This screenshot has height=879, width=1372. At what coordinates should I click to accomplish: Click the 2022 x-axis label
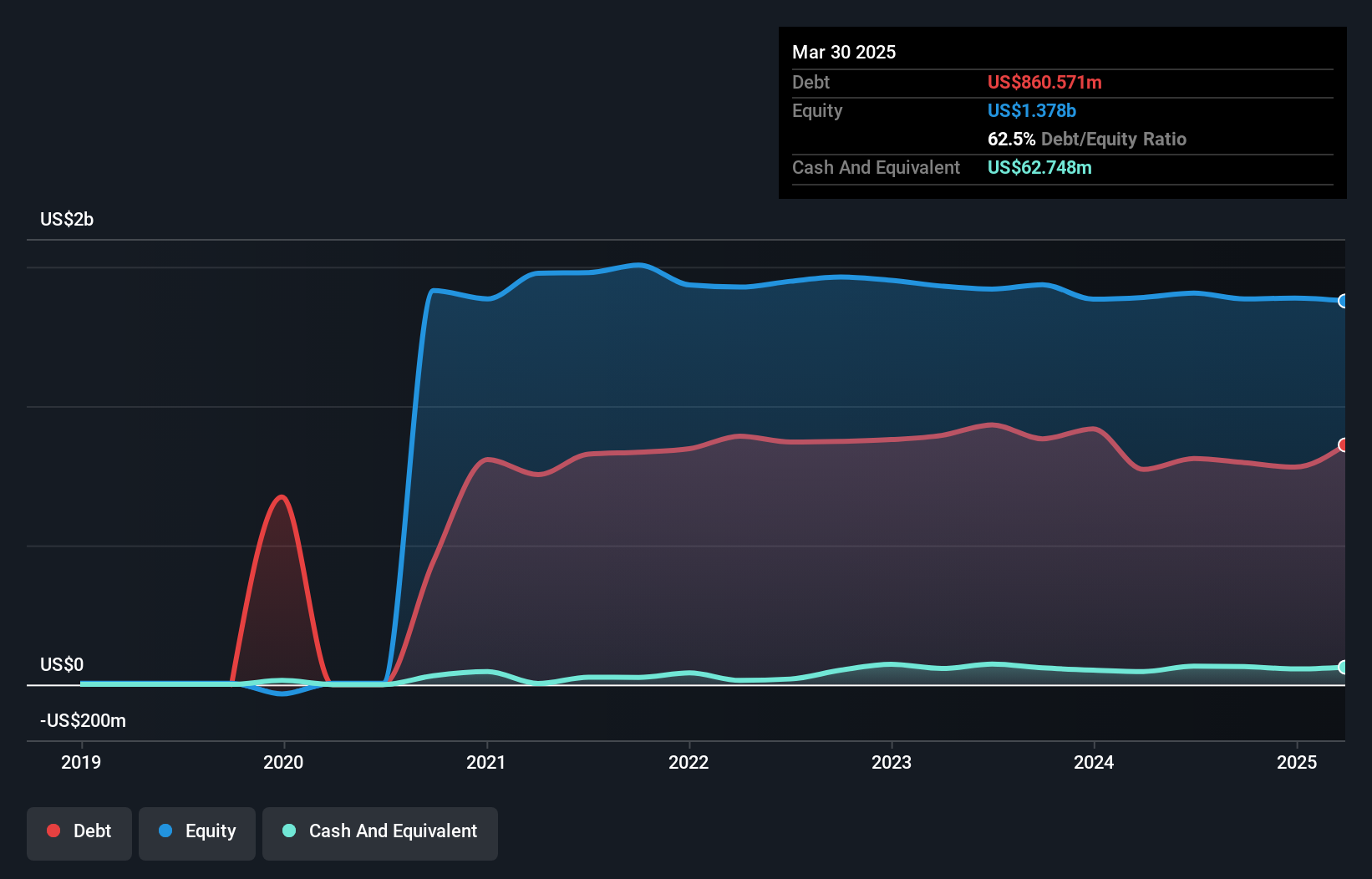(x=689, y=762)
